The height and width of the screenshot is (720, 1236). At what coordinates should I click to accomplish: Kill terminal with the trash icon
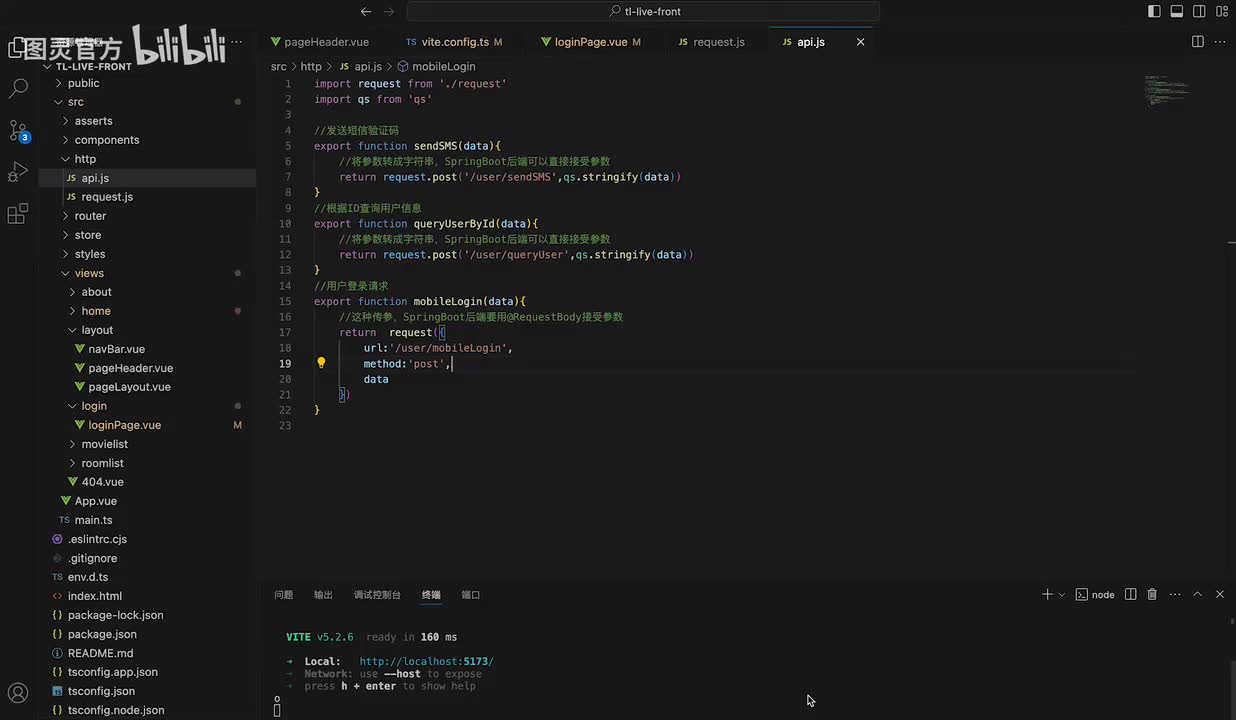tap(1152, 594)
